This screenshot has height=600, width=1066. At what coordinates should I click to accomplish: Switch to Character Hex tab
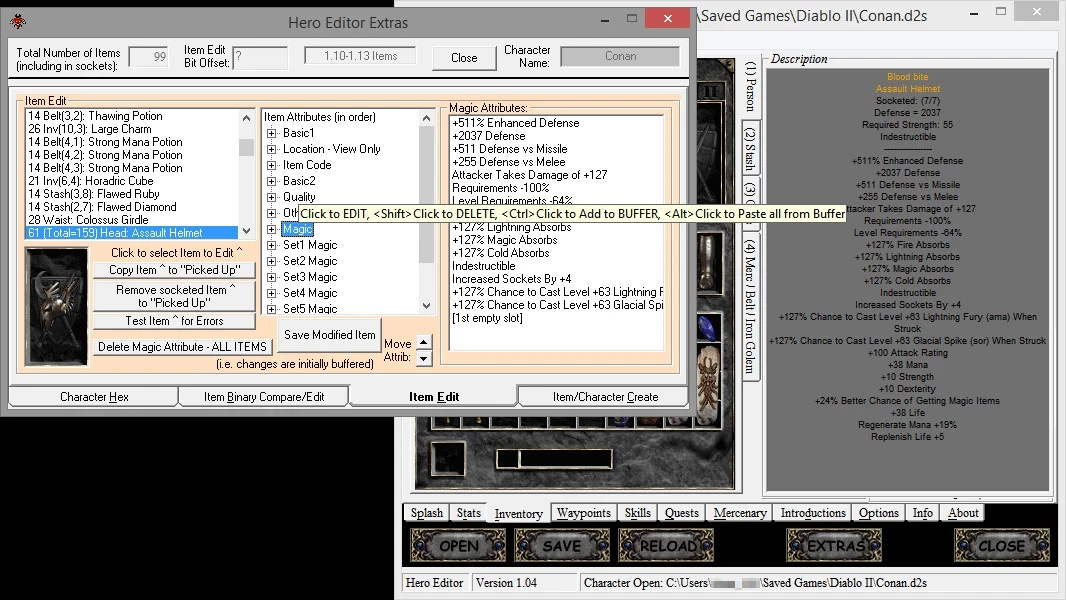point(94,397)
